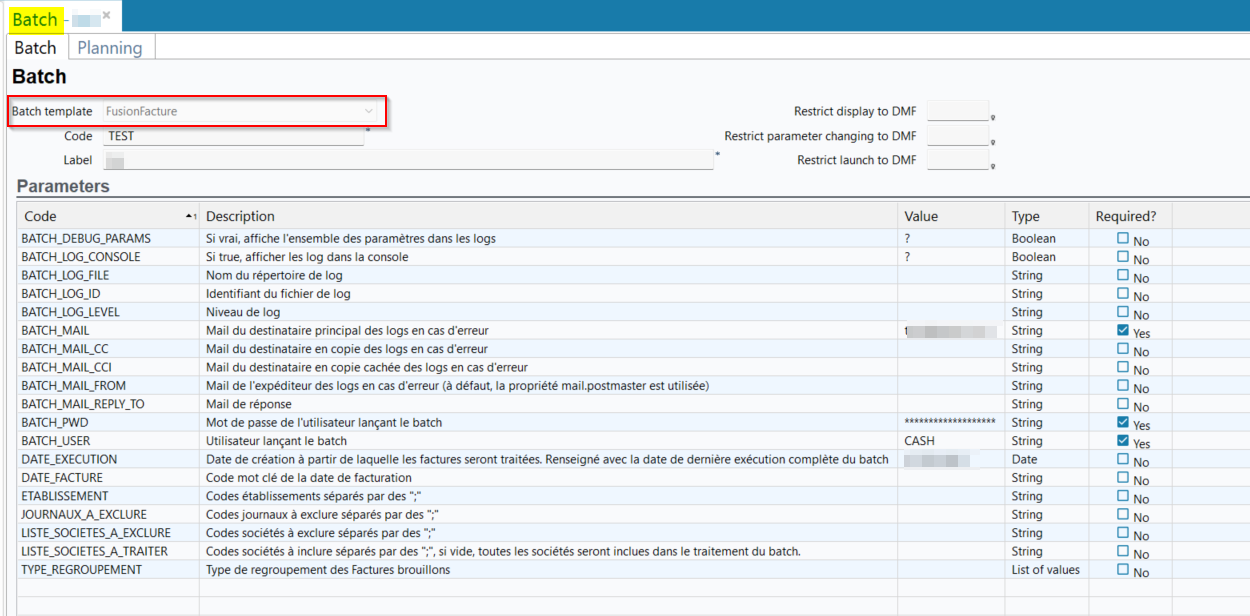Open TYPE_REGROUPEMENT list of values cell
This screenshot has width=1250, height=616.
pos(950,570)
